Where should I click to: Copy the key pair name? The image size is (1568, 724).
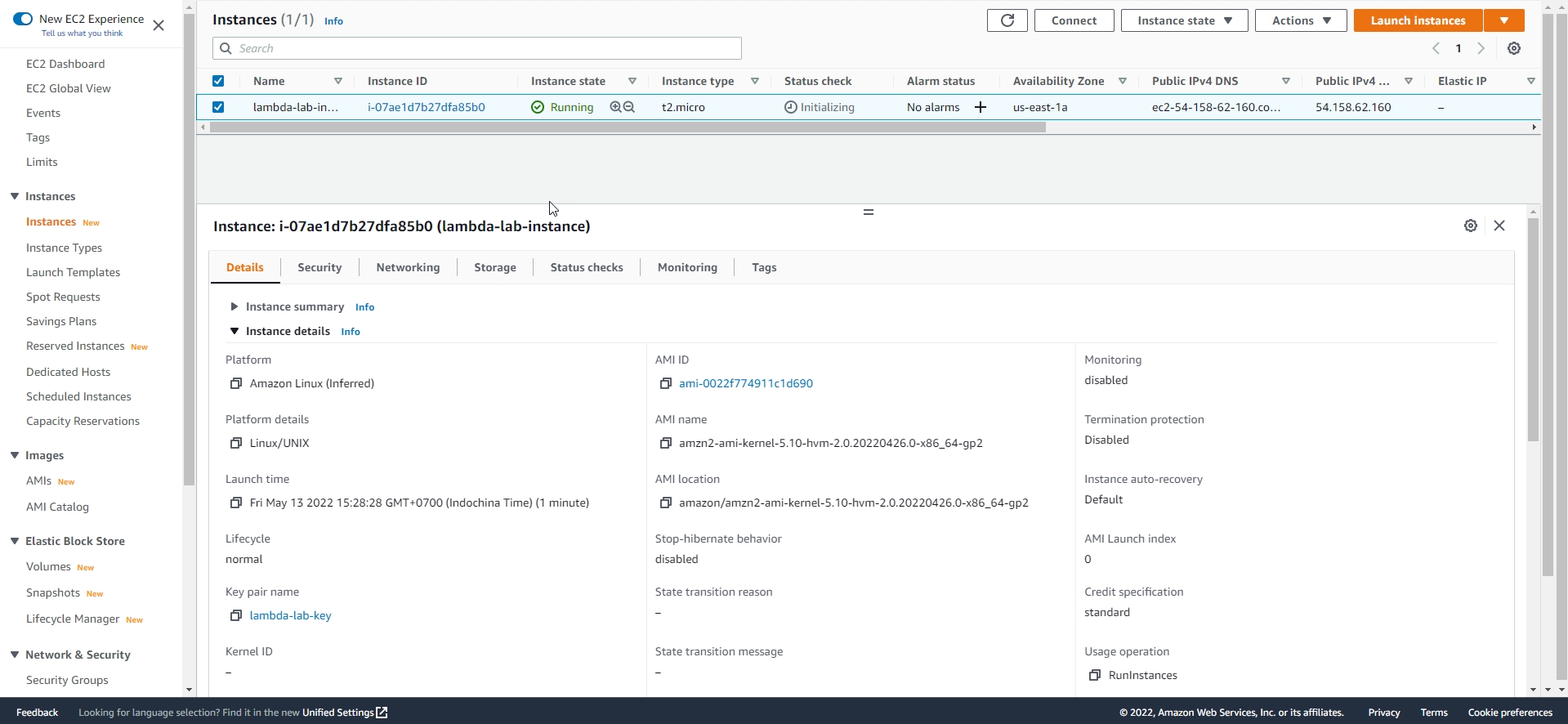(x=236, y=615)
